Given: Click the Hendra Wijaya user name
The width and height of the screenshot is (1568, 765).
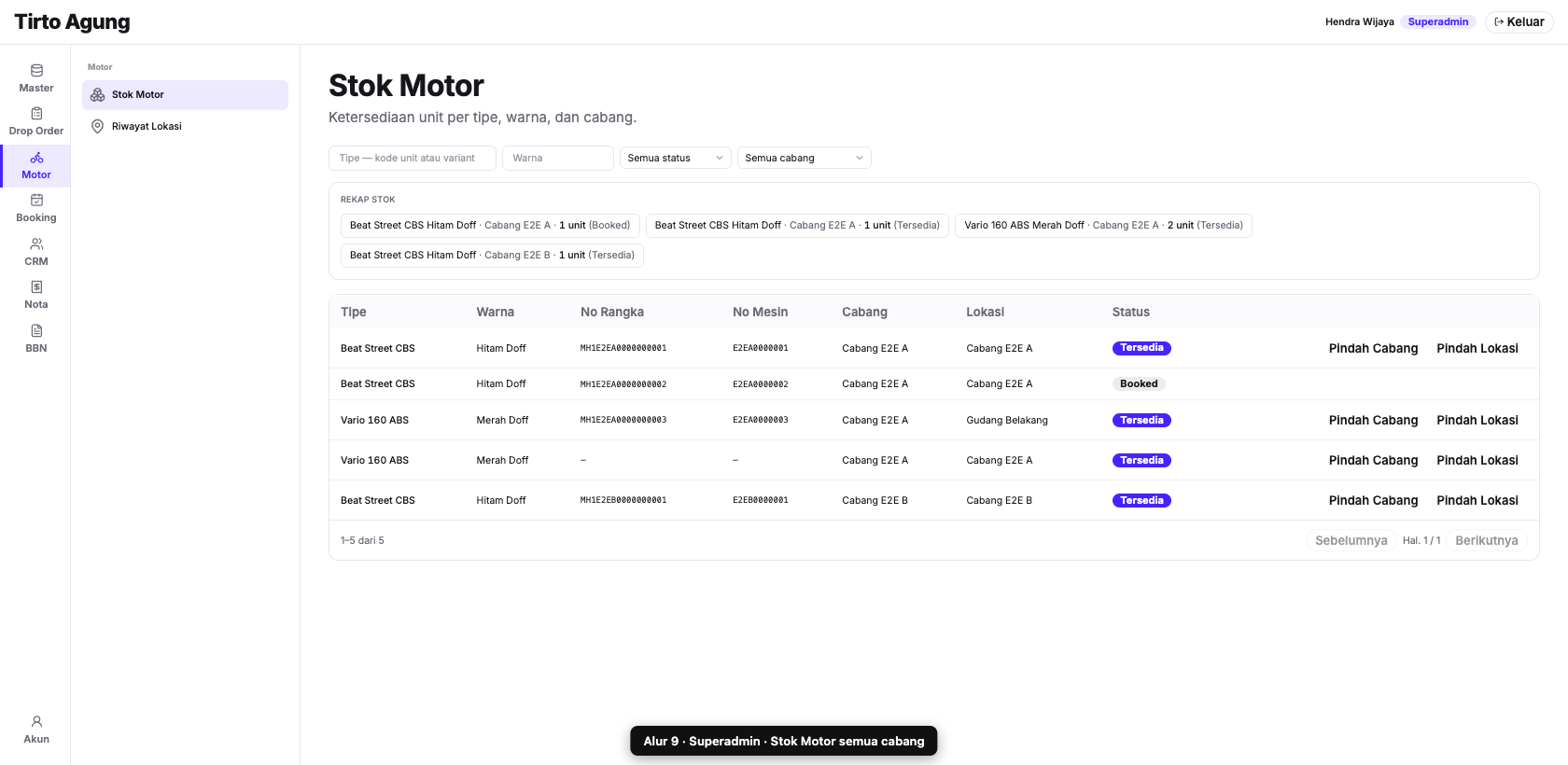Looking at the screenshot, I should pos(1360,22).
